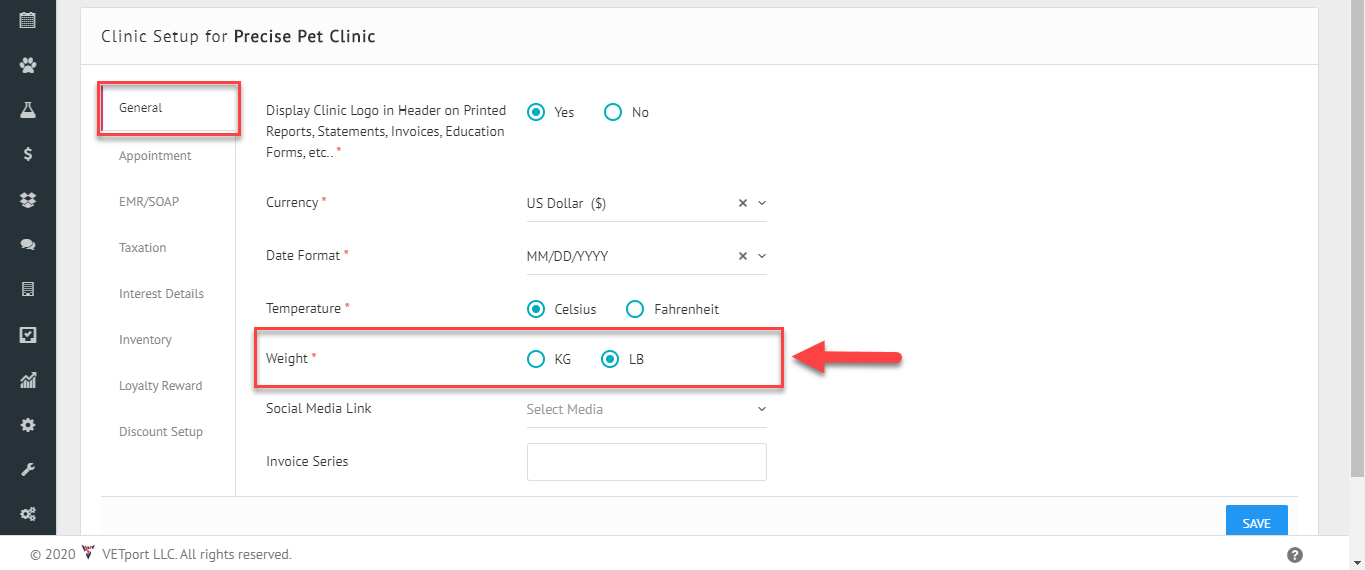Expand the Date Format dropdown arrow

(761, 256)
